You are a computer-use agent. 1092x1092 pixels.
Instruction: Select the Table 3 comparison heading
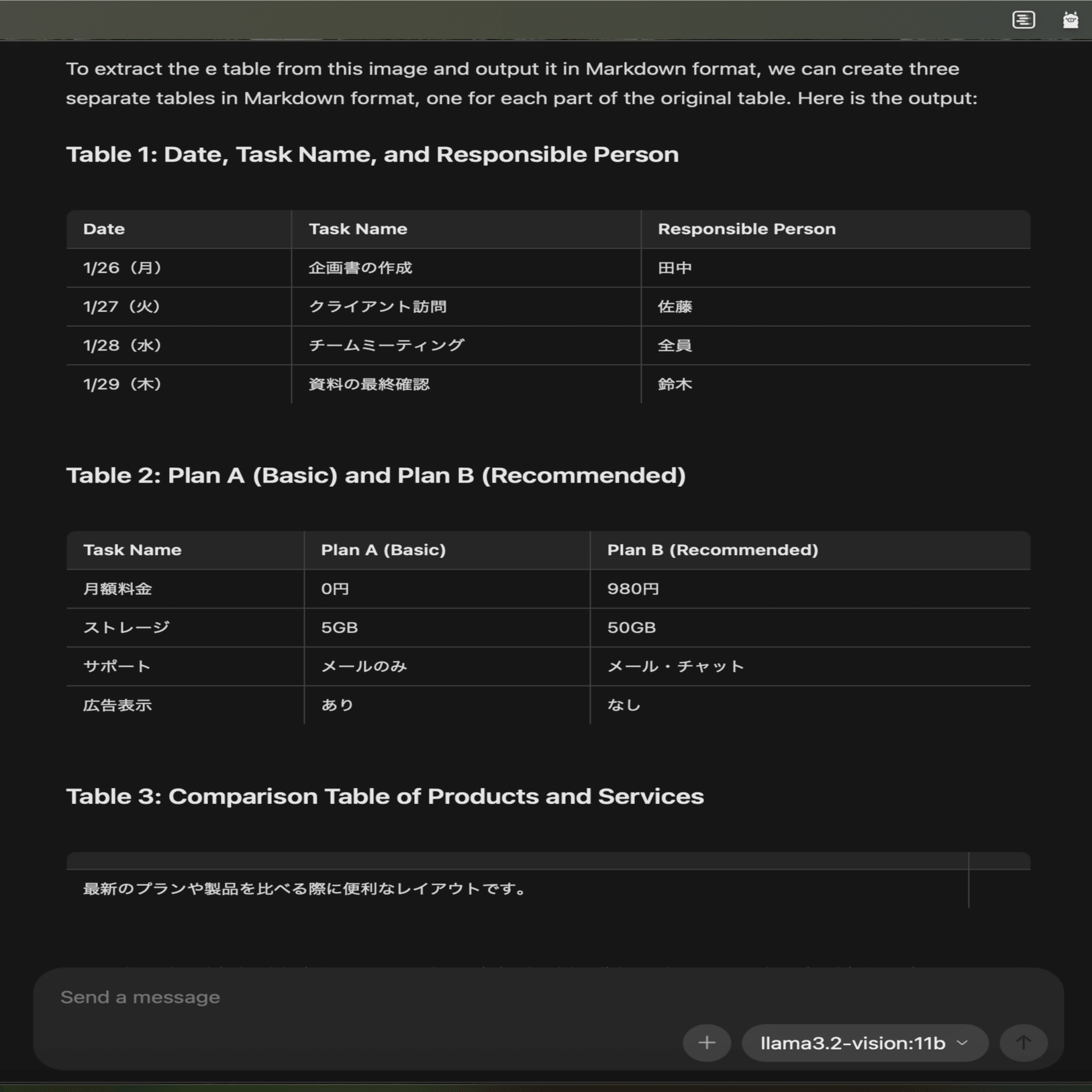[x=384, y=796]
